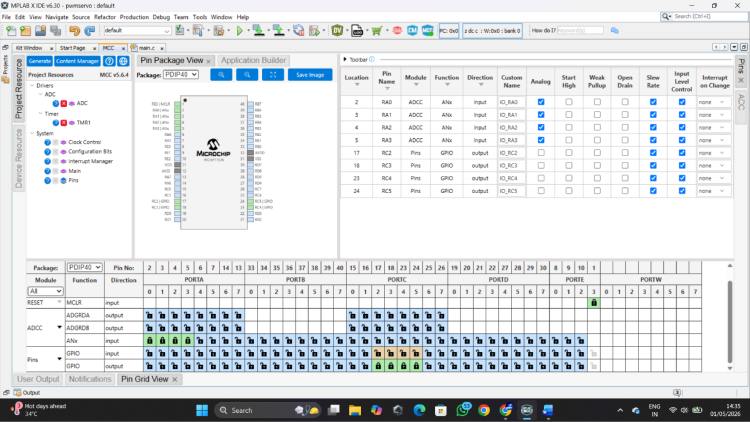Toggle Input Level Control for RC3 row

pyautogui.click(x=682, y=166)
